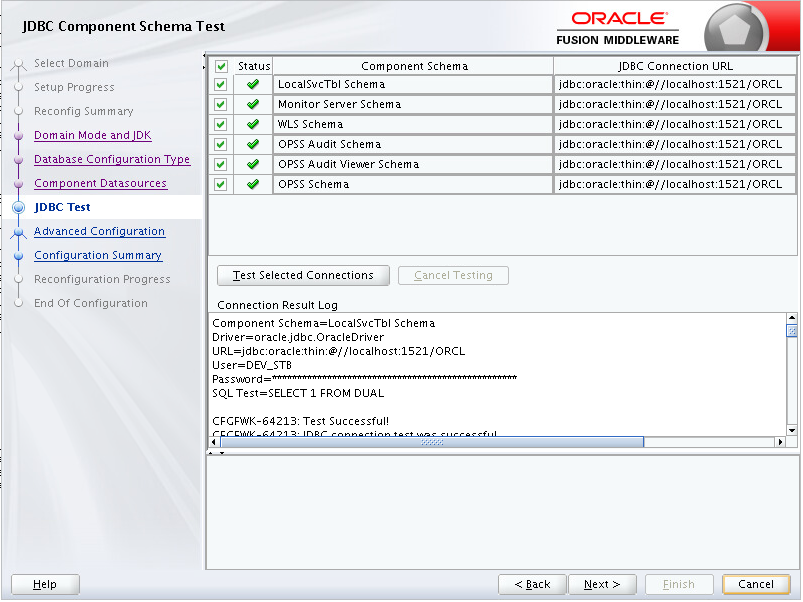Click the log horizontal scrollbar right arrow

coord(780,442)
